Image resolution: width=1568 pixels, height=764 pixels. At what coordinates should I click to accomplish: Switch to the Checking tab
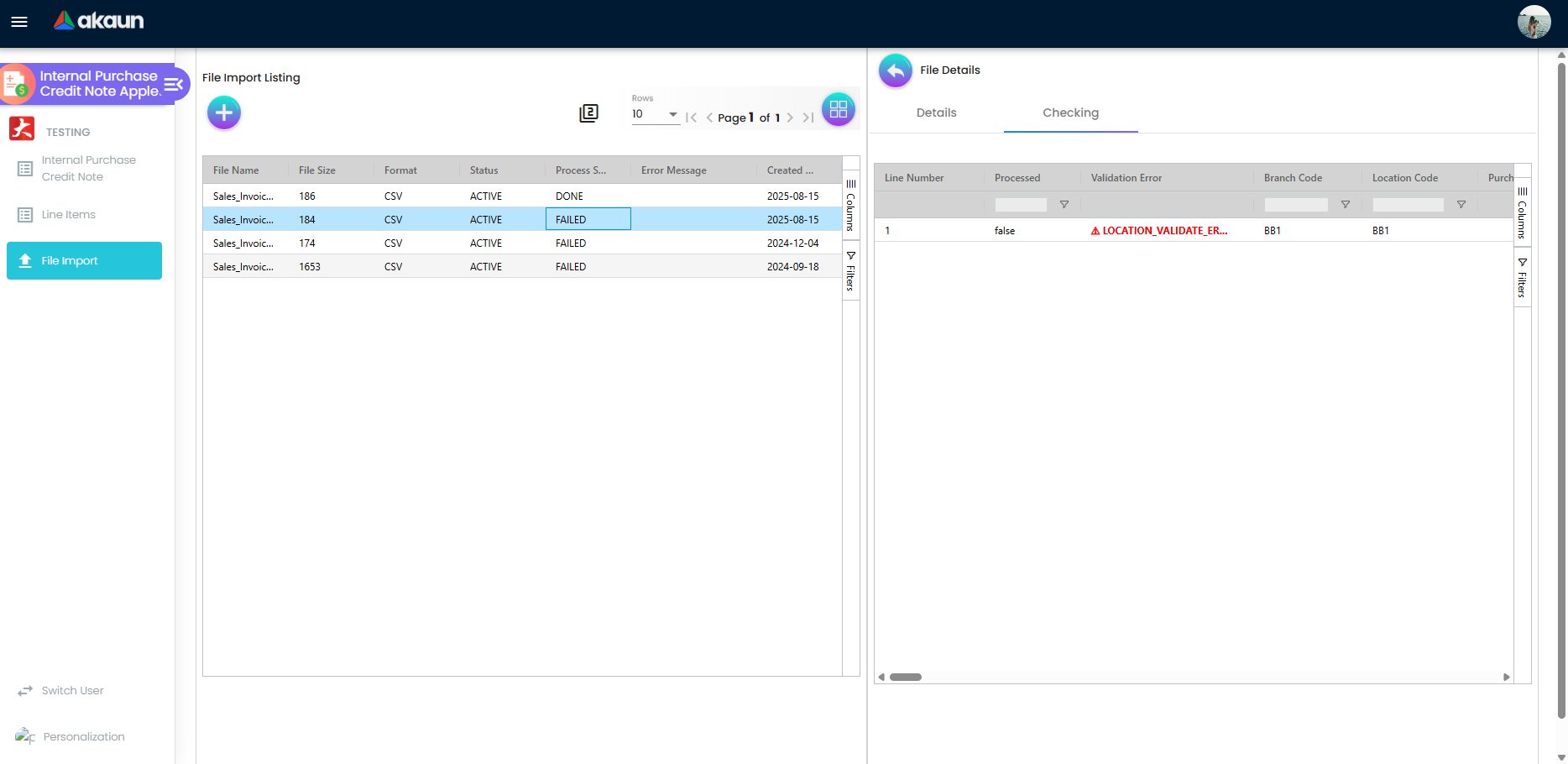[x=1071, y=113]
